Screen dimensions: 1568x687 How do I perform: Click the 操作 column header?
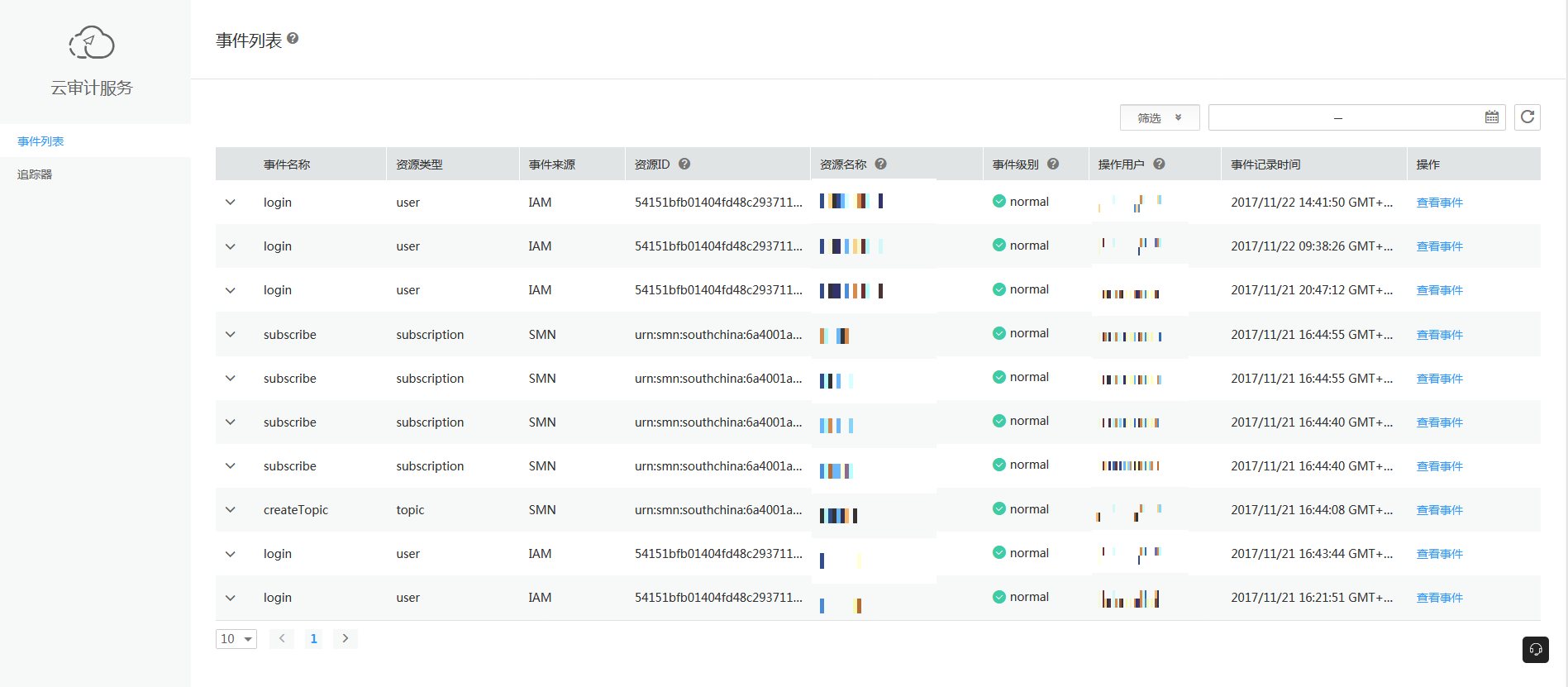pos(1427,165)
